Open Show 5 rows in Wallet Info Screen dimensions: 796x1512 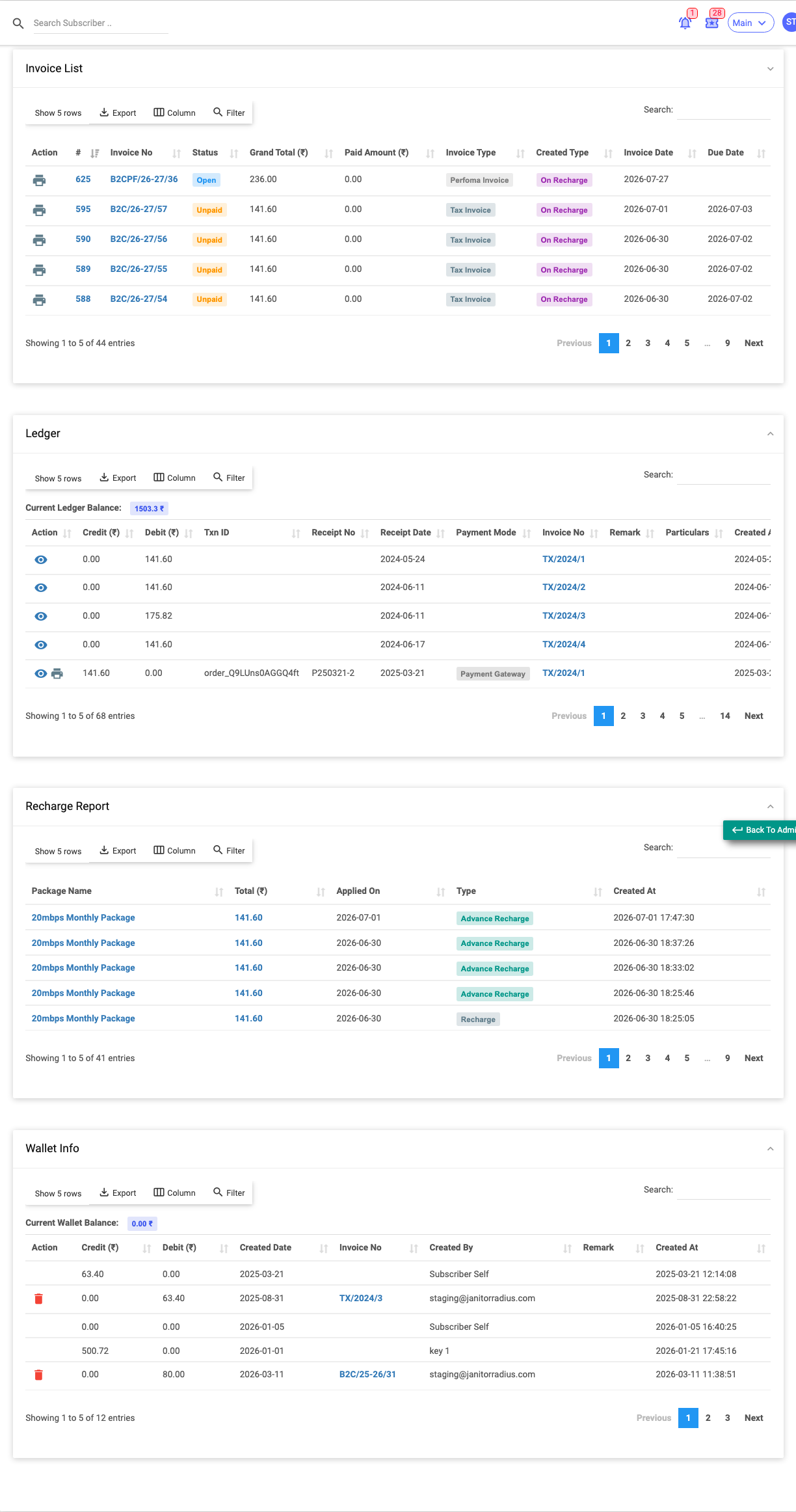coord(58,1193)
